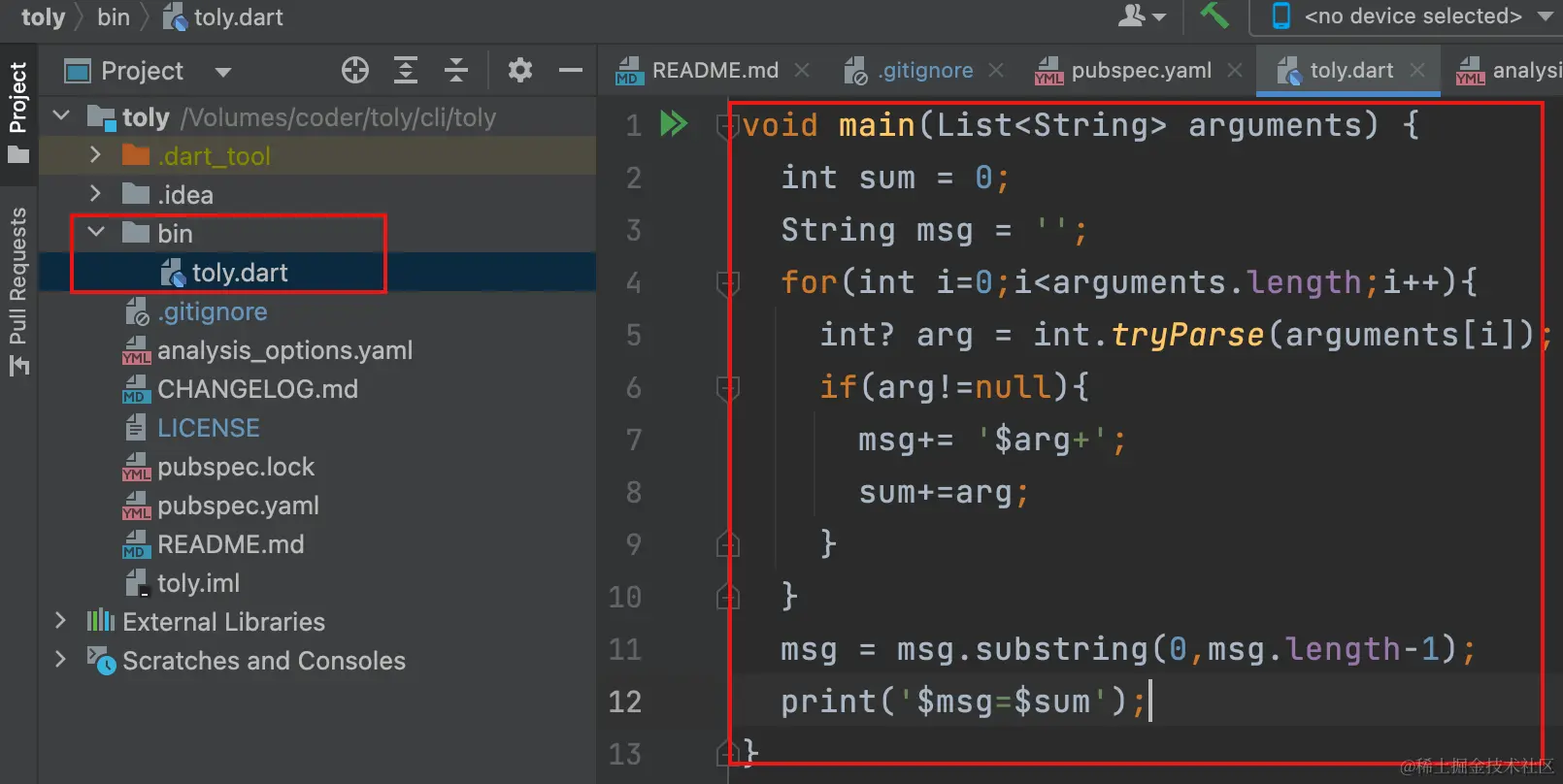Click the 'int sum' declaration on line 2
Viewport: 1563px width, 784px height.
point(848,178)
